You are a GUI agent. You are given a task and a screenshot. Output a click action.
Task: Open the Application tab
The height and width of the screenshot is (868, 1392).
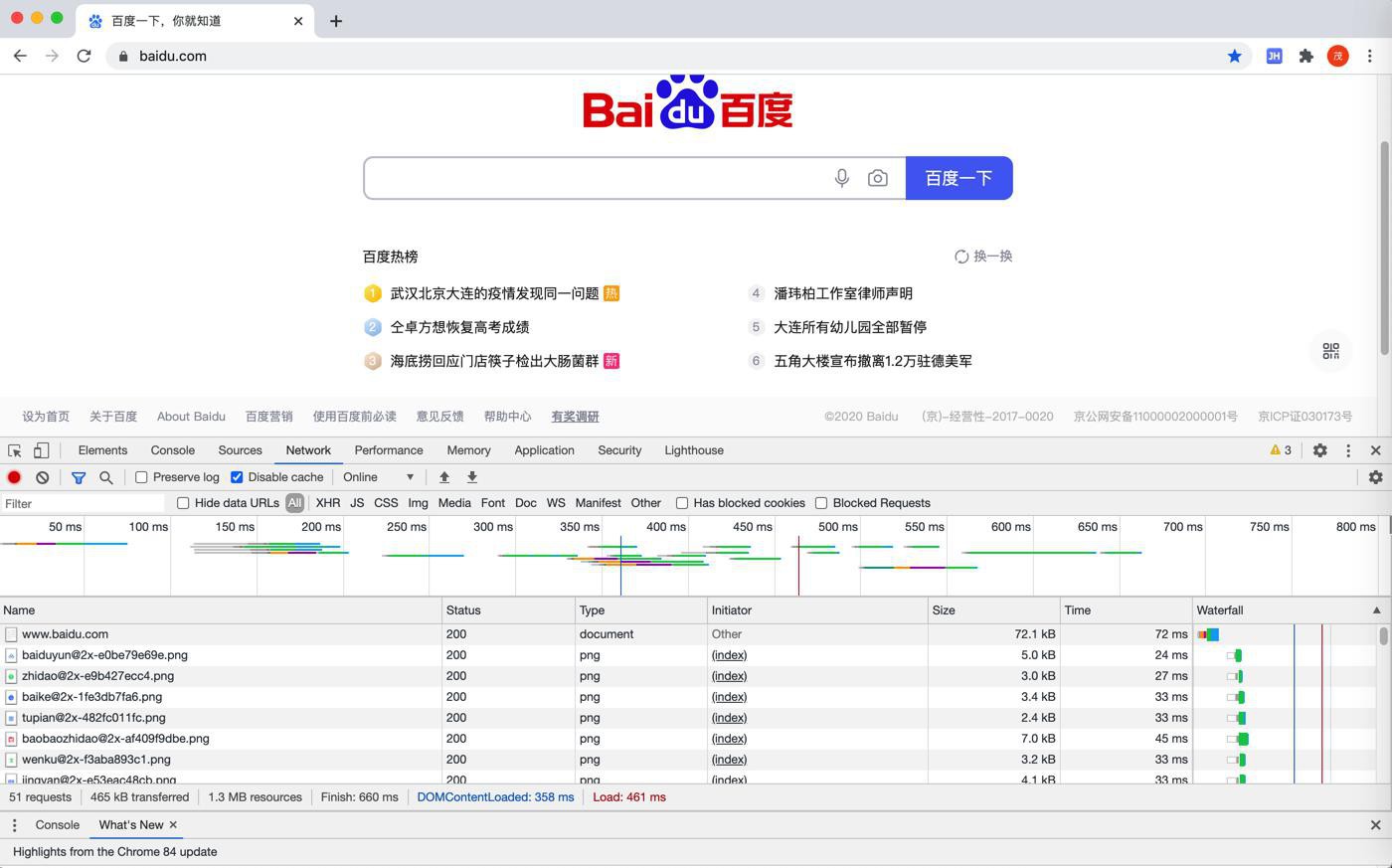click(544, 450)
